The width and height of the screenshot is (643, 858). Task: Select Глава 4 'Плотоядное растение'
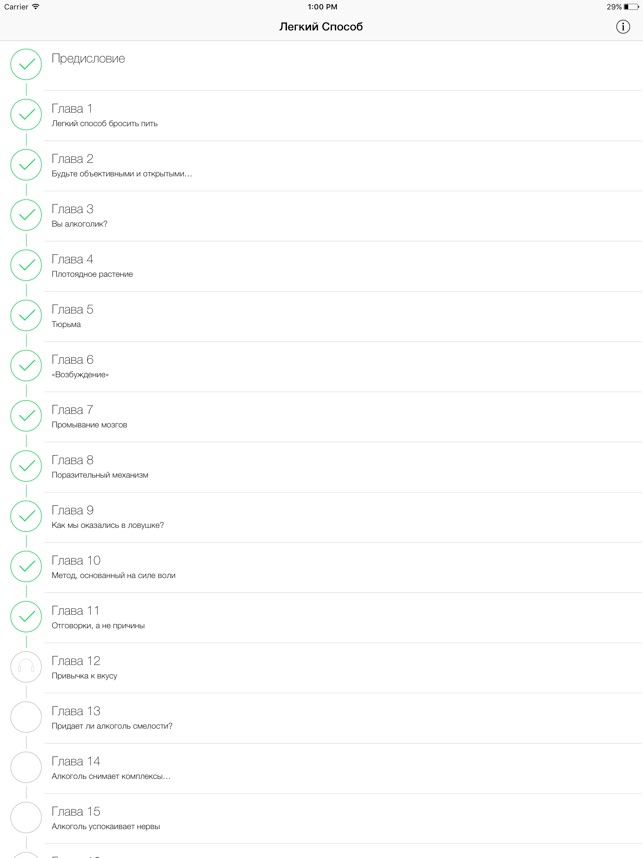pyautogui.click(x=340, y=266)
